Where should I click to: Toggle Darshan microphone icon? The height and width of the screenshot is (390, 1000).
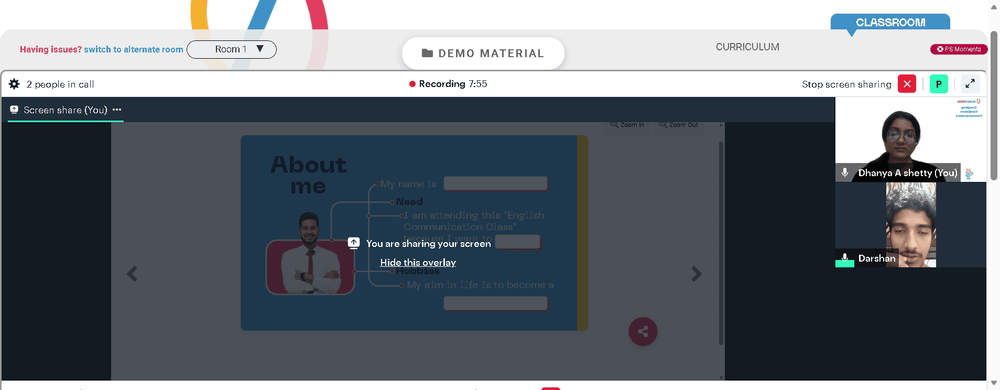[x=845, y=258]
